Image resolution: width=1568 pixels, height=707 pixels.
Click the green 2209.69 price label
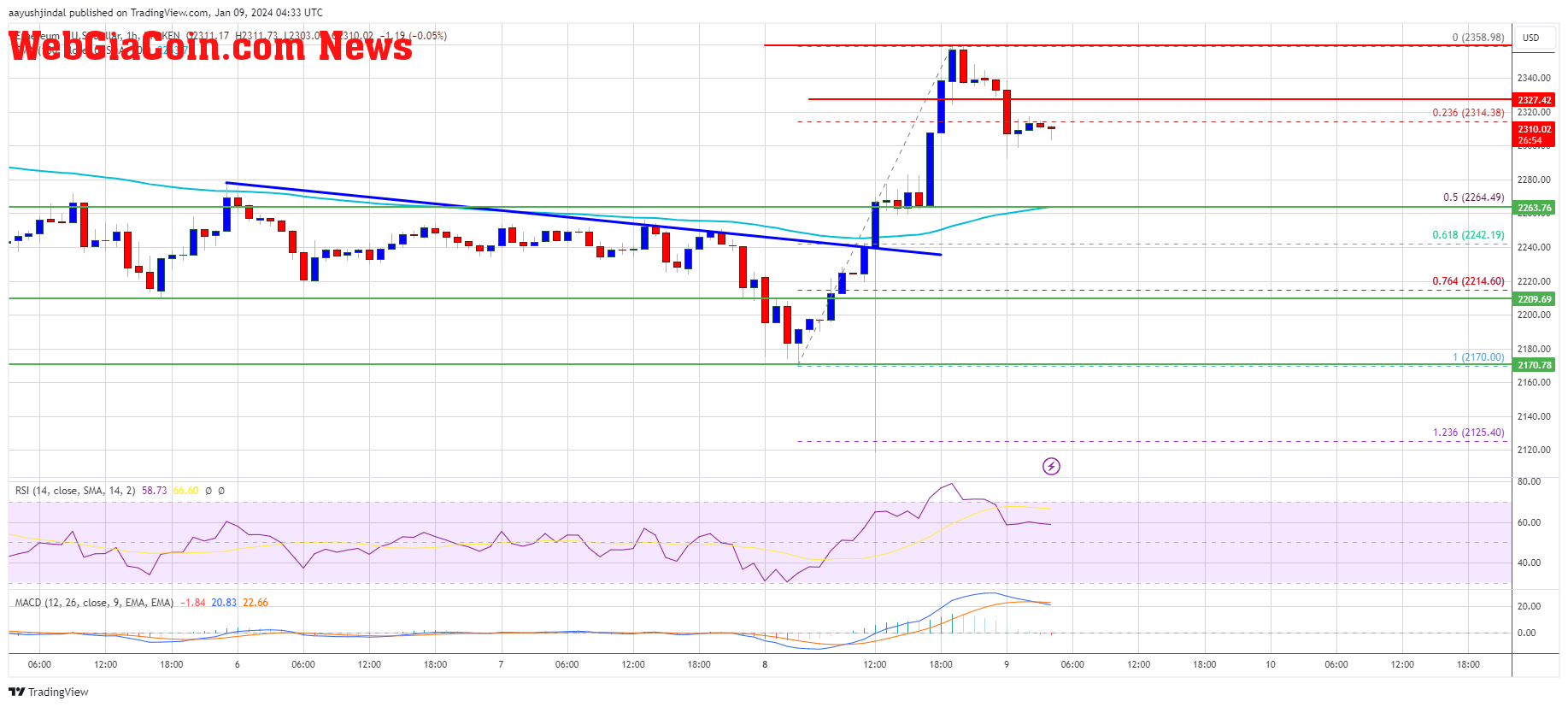1535,299
